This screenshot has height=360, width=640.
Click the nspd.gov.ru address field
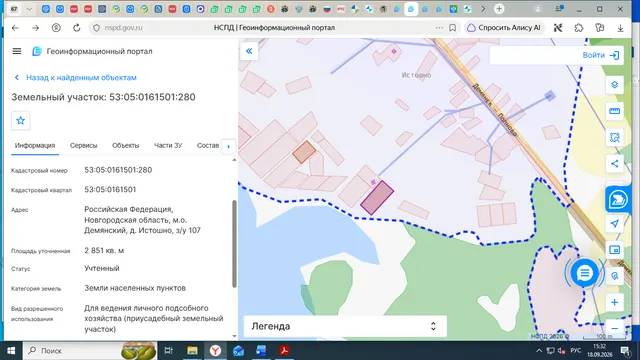[124, 28]
